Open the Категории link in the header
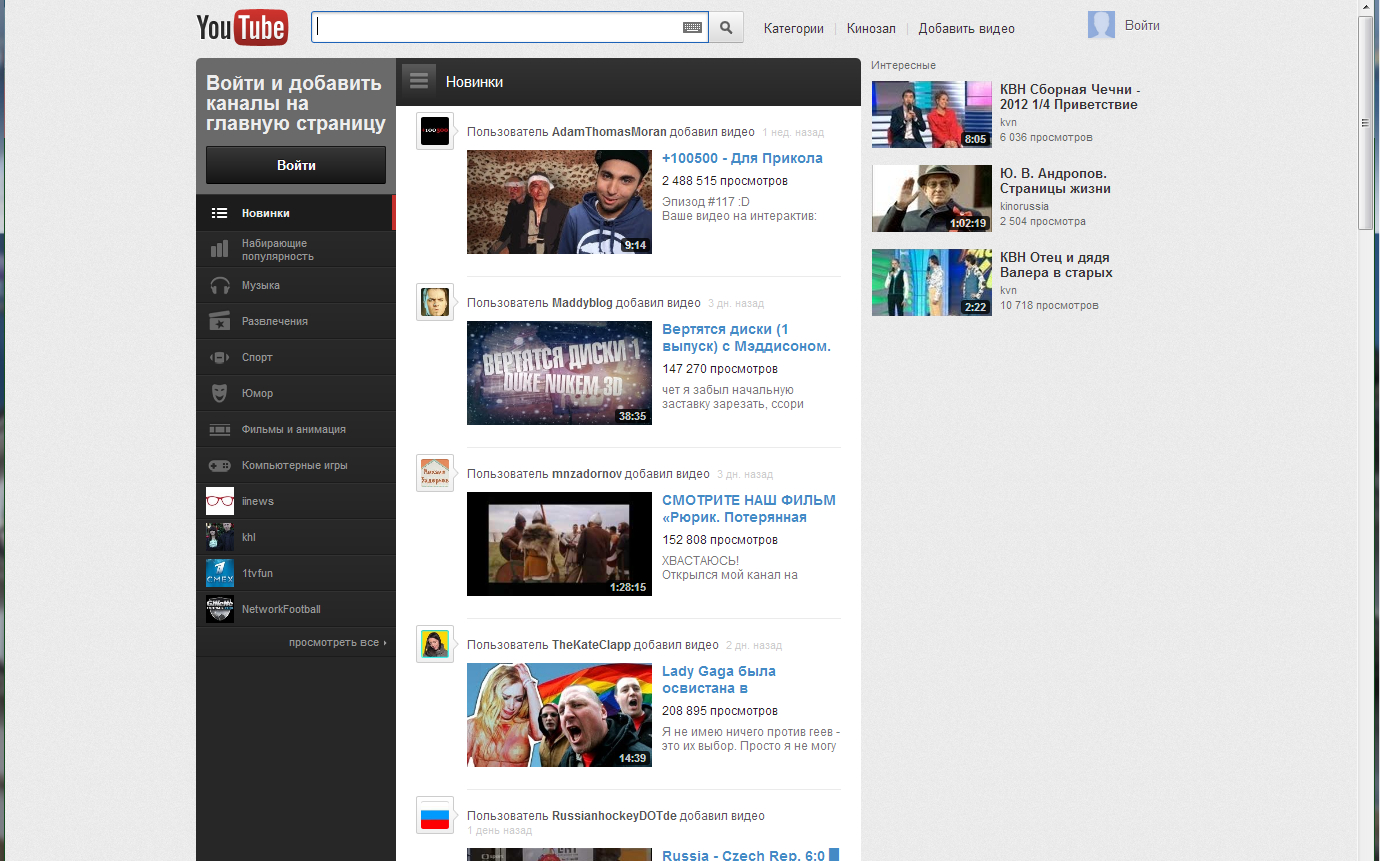 tap(793, 29)
